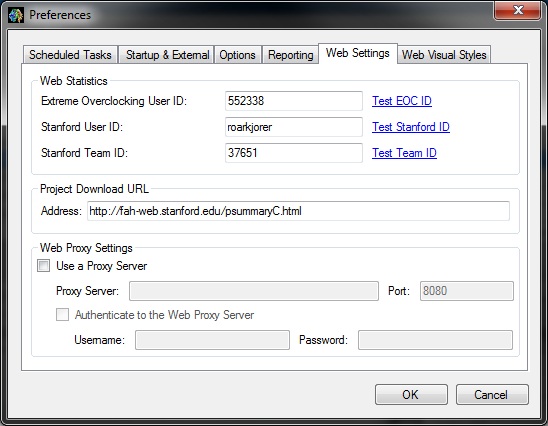Select the Web Settings tab
This screenshot has width=548, height=426.
pyautogui.click(x=358, y=53)
